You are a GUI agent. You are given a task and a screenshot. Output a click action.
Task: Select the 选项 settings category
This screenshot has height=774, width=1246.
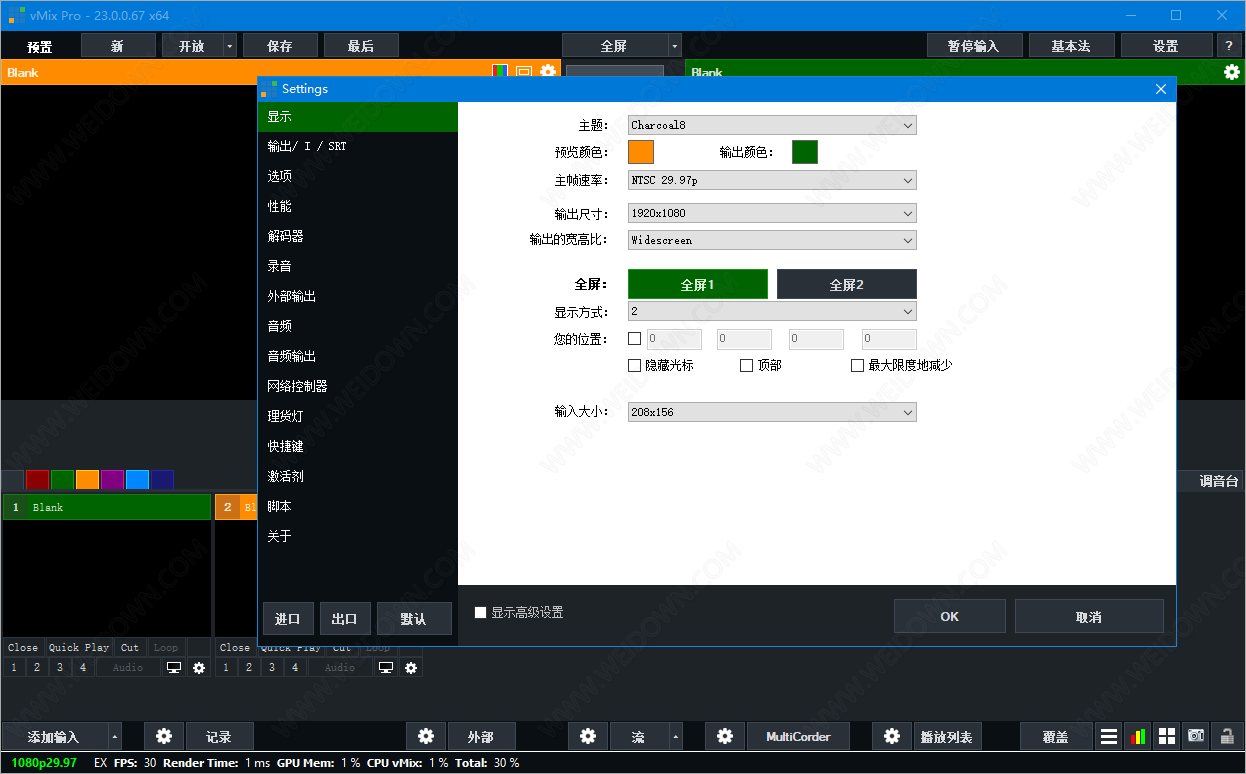coord(357,176)
